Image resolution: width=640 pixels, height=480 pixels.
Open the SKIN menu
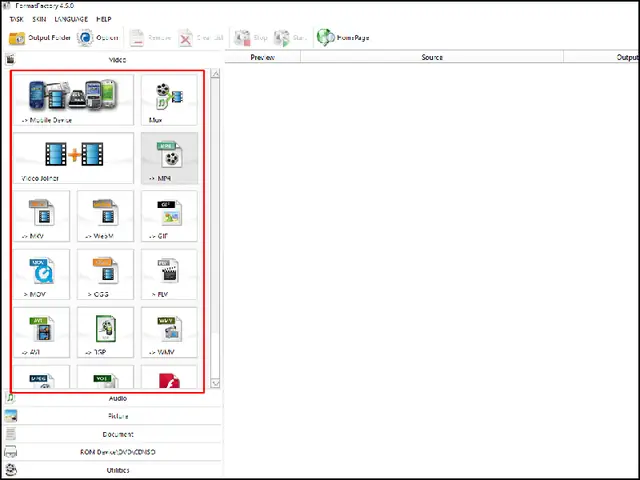(39, 19)
